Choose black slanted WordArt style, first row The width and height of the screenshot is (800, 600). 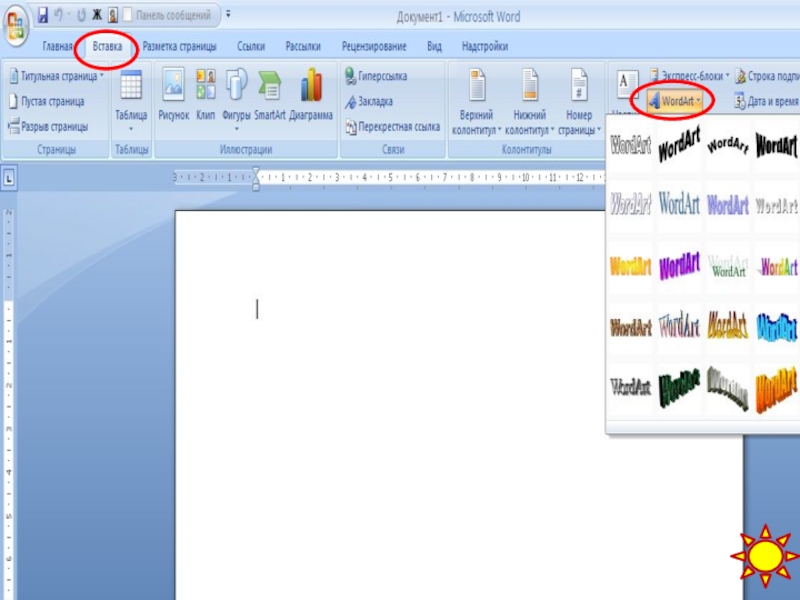pyautogui.click(x=679, y=144)
